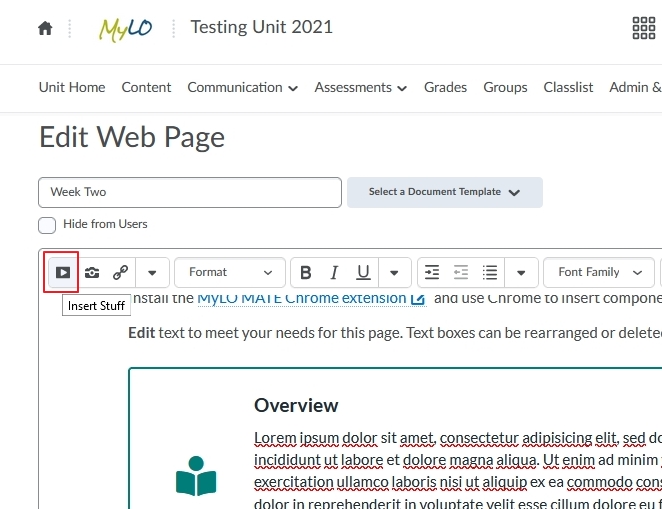The image size is (662, 509).
Task: Click the Insert Stuff play icon
Action: click(63, 272)
